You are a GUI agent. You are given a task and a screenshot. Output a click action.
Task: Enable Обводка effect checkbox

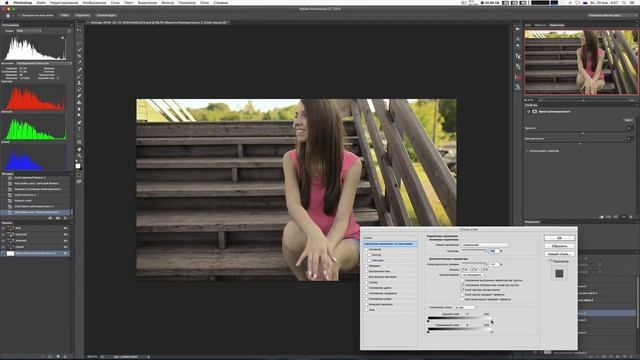tap(366, 266)
